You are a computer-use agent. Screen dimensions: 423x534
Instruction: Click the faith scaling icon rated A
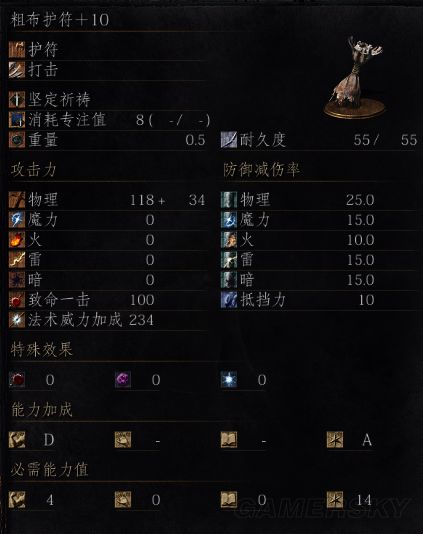(335, 440)
